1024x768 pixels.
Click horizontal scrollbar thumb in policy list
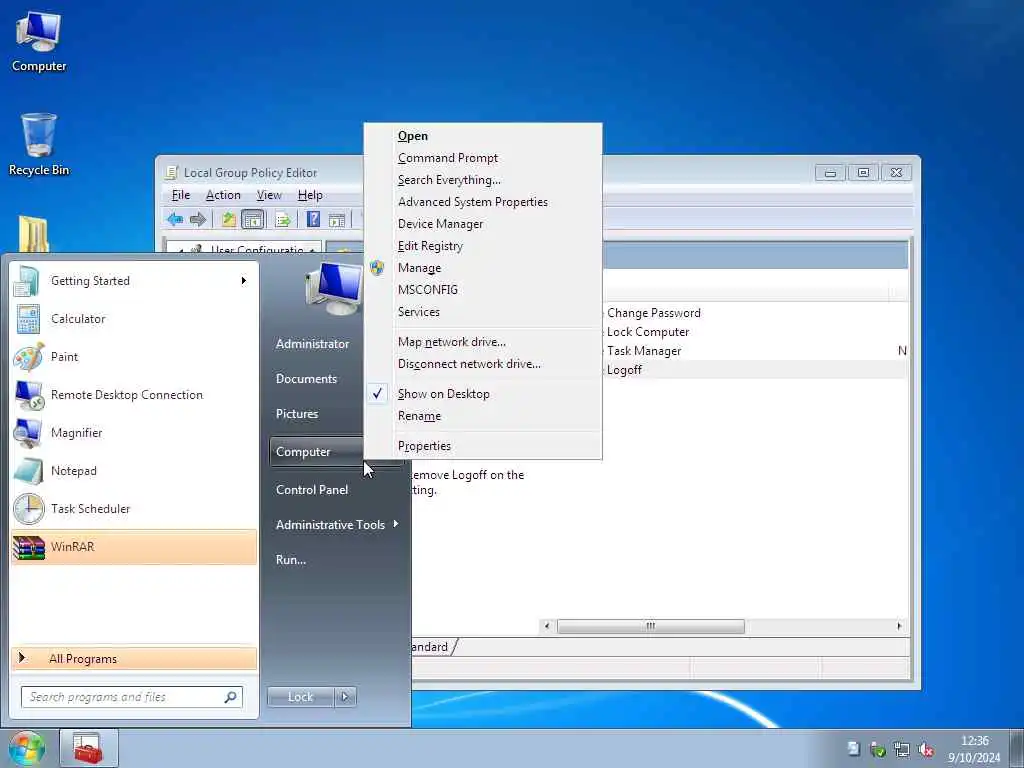coord(650,626)
